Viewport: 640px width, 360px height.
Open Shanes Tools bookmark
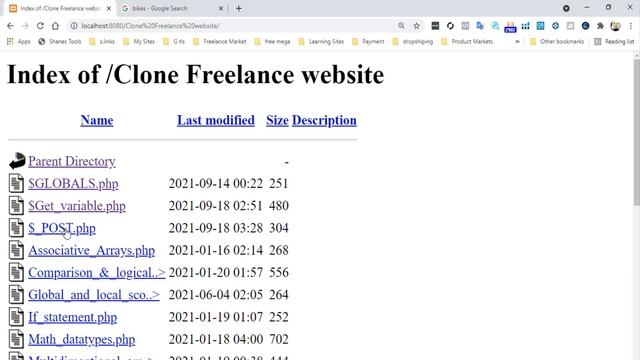[x=60, y=41]
